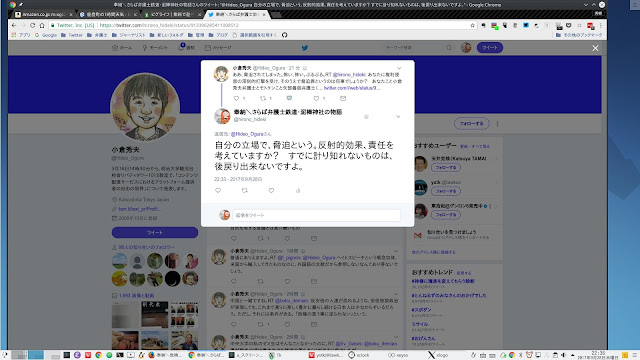Open xlogo item in taskbar
Viewport: 640px width, 360px height.
pos(438,355)
